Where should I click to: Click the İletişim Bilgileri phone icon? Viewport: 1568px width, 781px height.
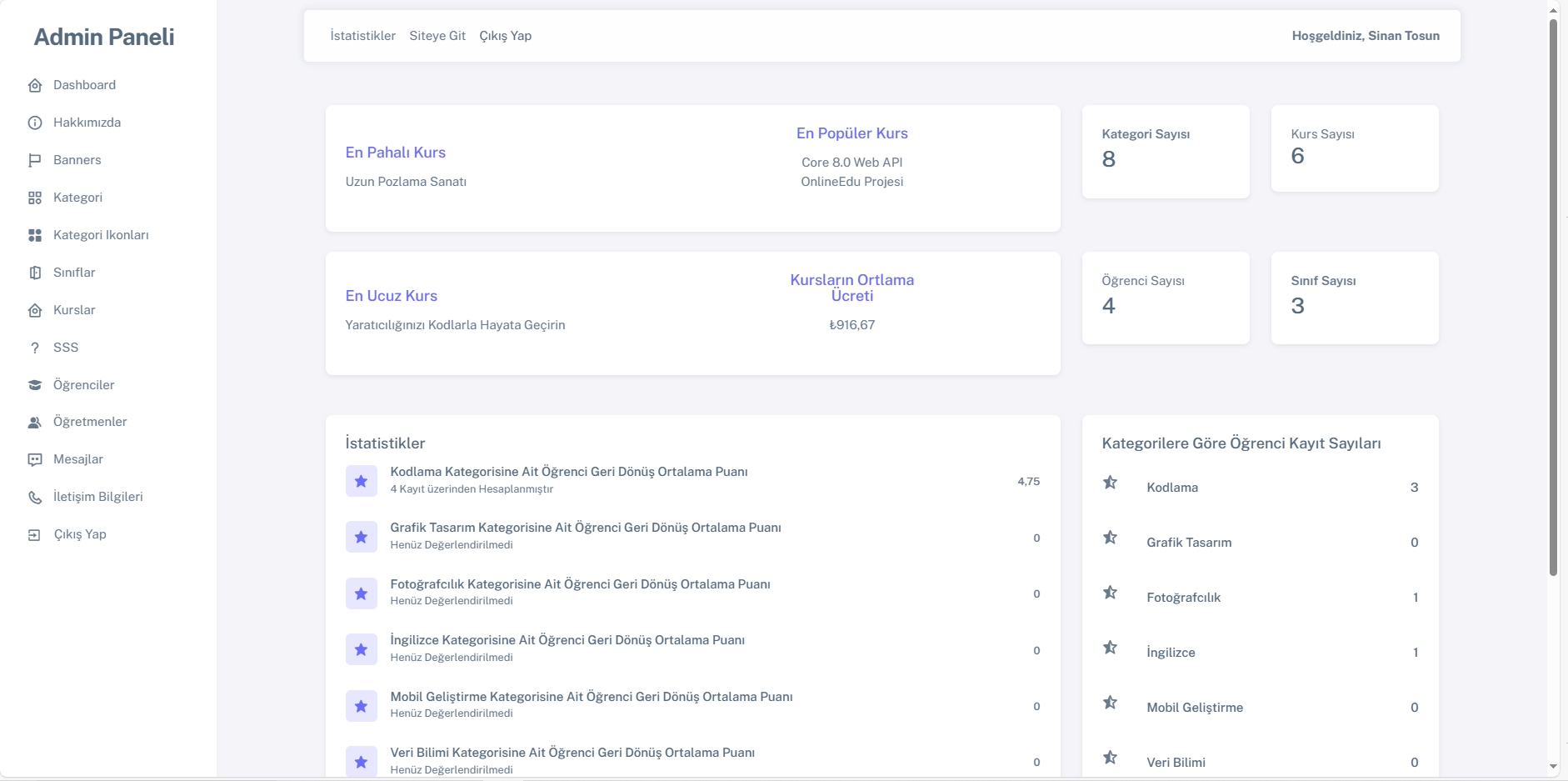pos(35,498)
